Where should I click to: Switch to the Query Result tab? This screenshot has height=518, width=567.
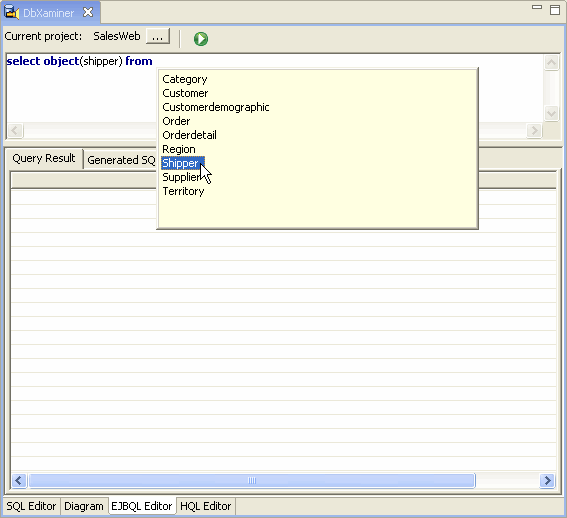44,158
